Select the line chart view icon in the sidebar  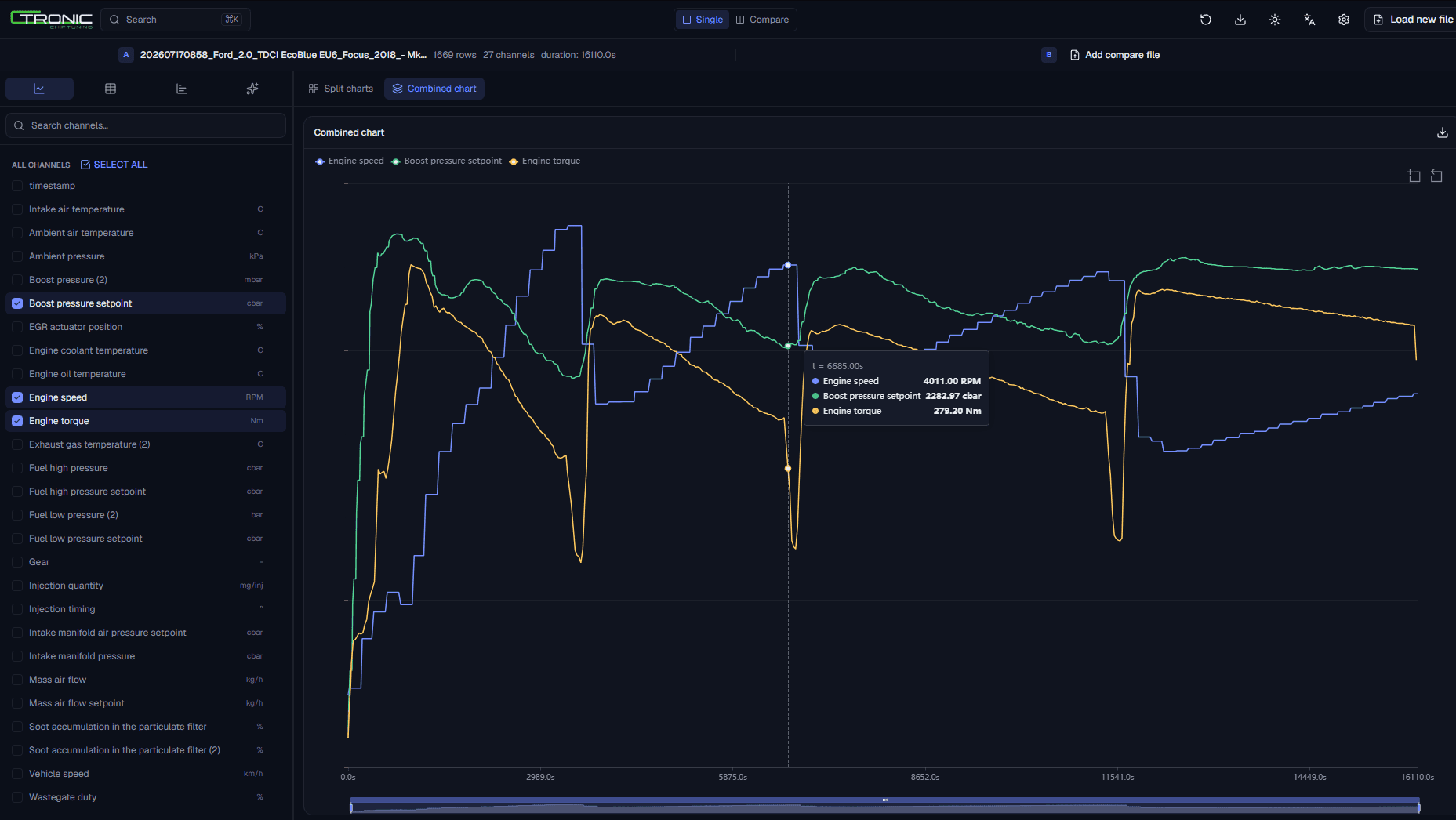(39, 89)
